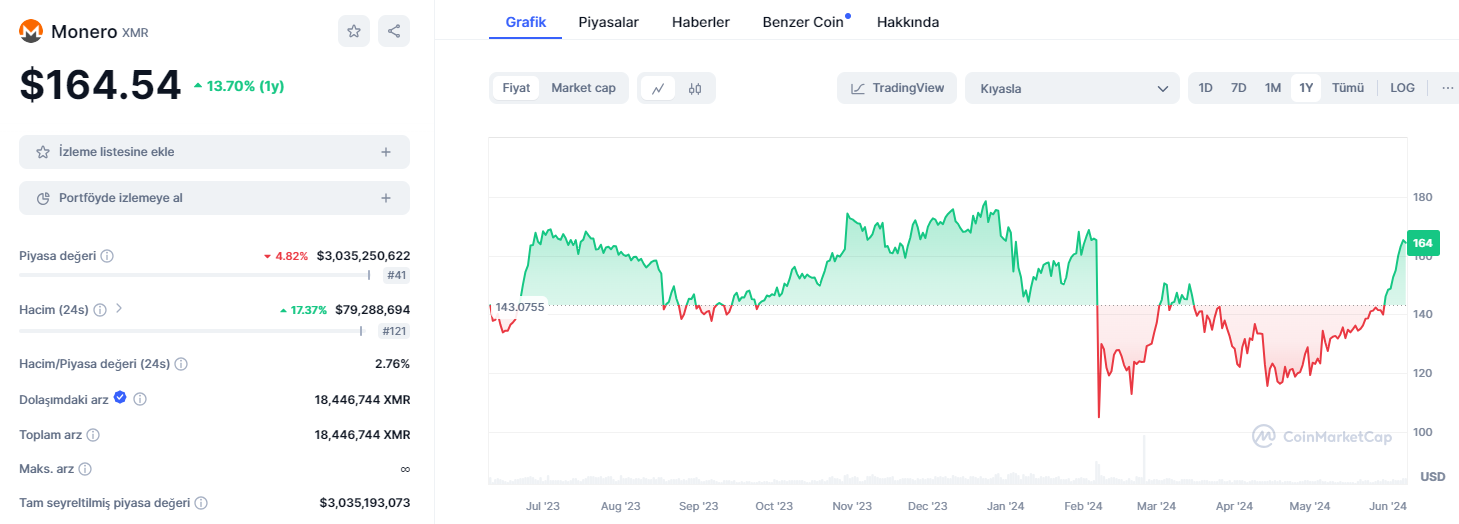The height and width of the screenshot is (524, 1459).
Task: Click Portföyde izlemeye al button
Action: coord(214,198)
